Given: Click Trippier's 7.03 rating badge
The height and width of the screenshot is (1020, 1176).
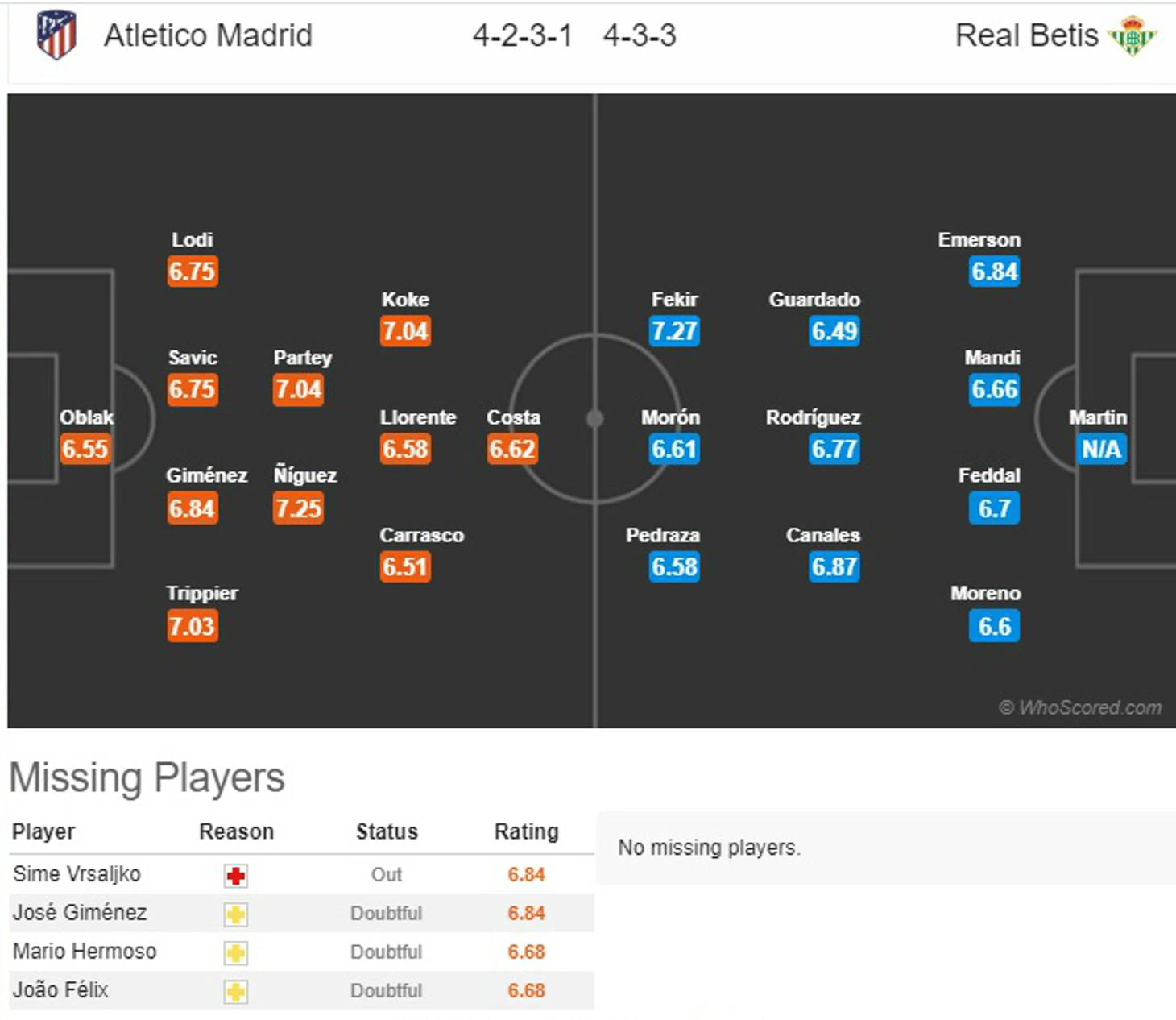Looking at the screenshot, I should [192, 626].
